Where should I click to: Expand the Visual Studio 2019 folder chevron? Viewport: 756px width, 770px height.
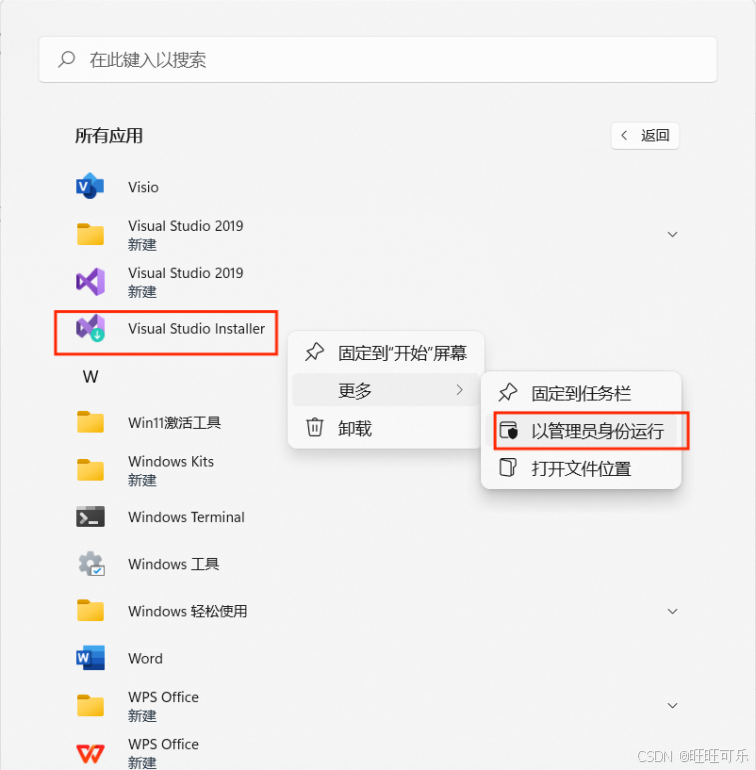[x=672, y=234]
